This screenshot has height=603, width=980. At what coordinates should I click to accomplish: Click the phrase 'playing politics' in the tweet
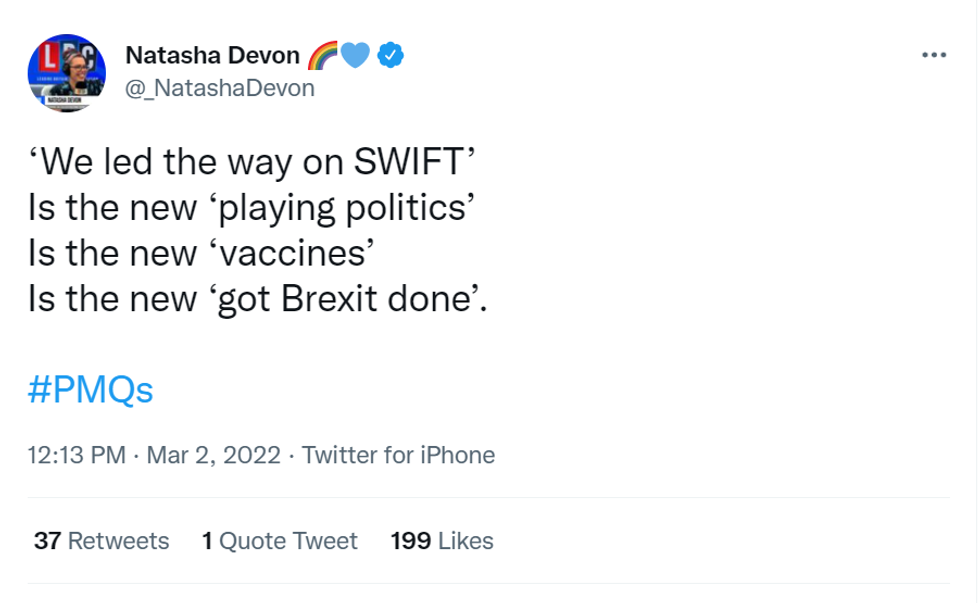345,209
